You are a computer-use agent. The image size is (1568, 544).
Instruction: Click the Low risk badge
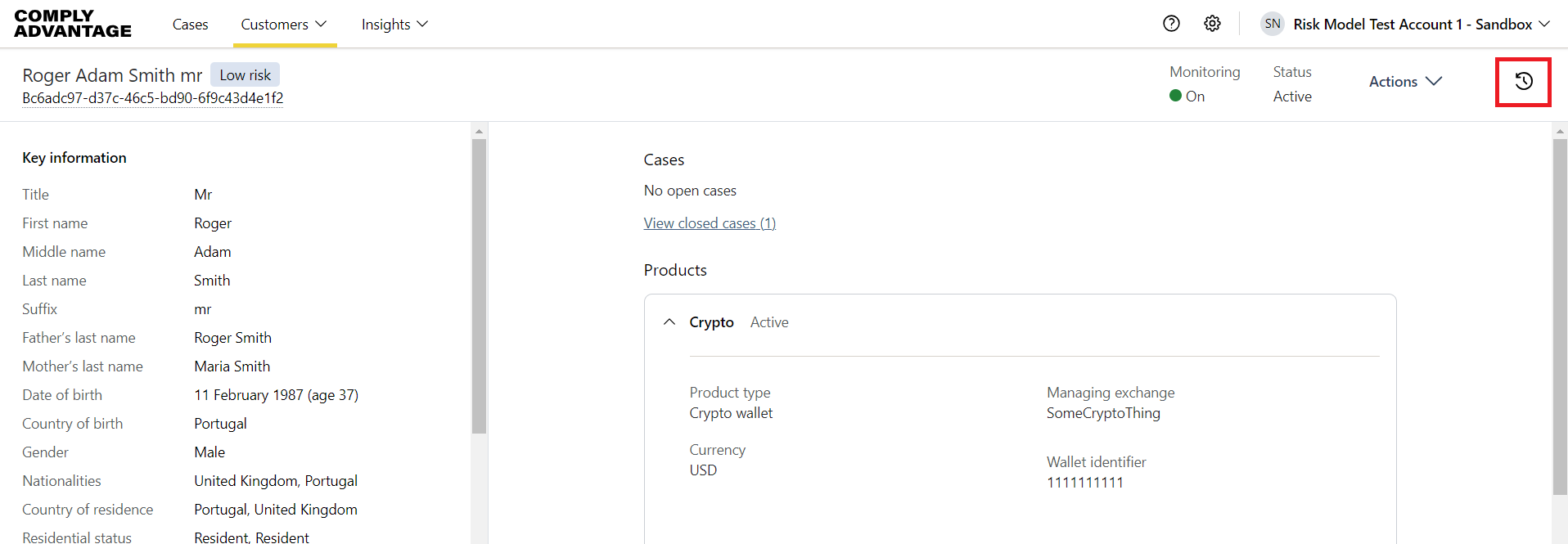pyautogui.click(x=245, y=75)
